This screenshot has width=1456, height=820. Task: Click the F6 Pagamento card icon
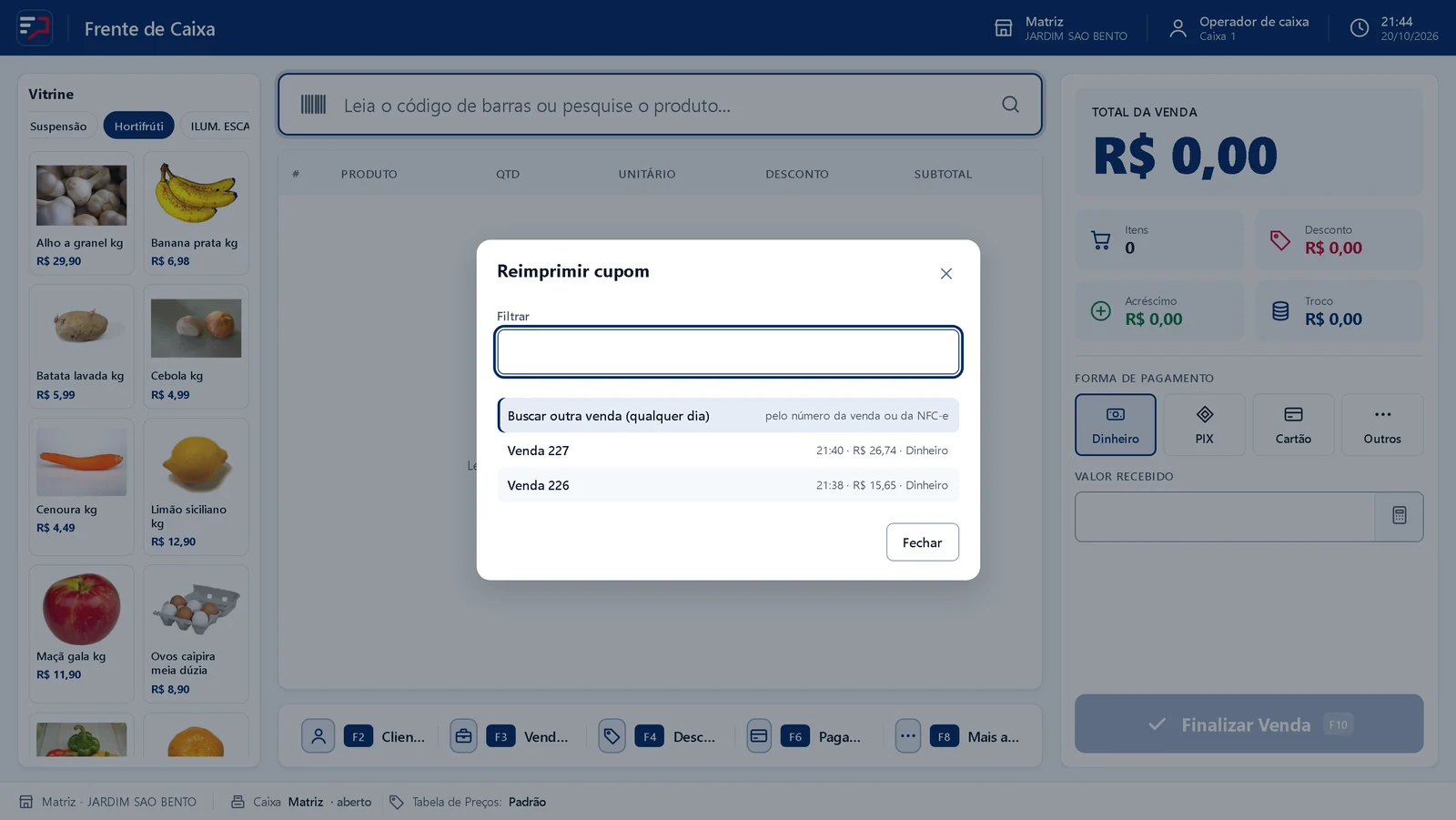pos(759,736)
